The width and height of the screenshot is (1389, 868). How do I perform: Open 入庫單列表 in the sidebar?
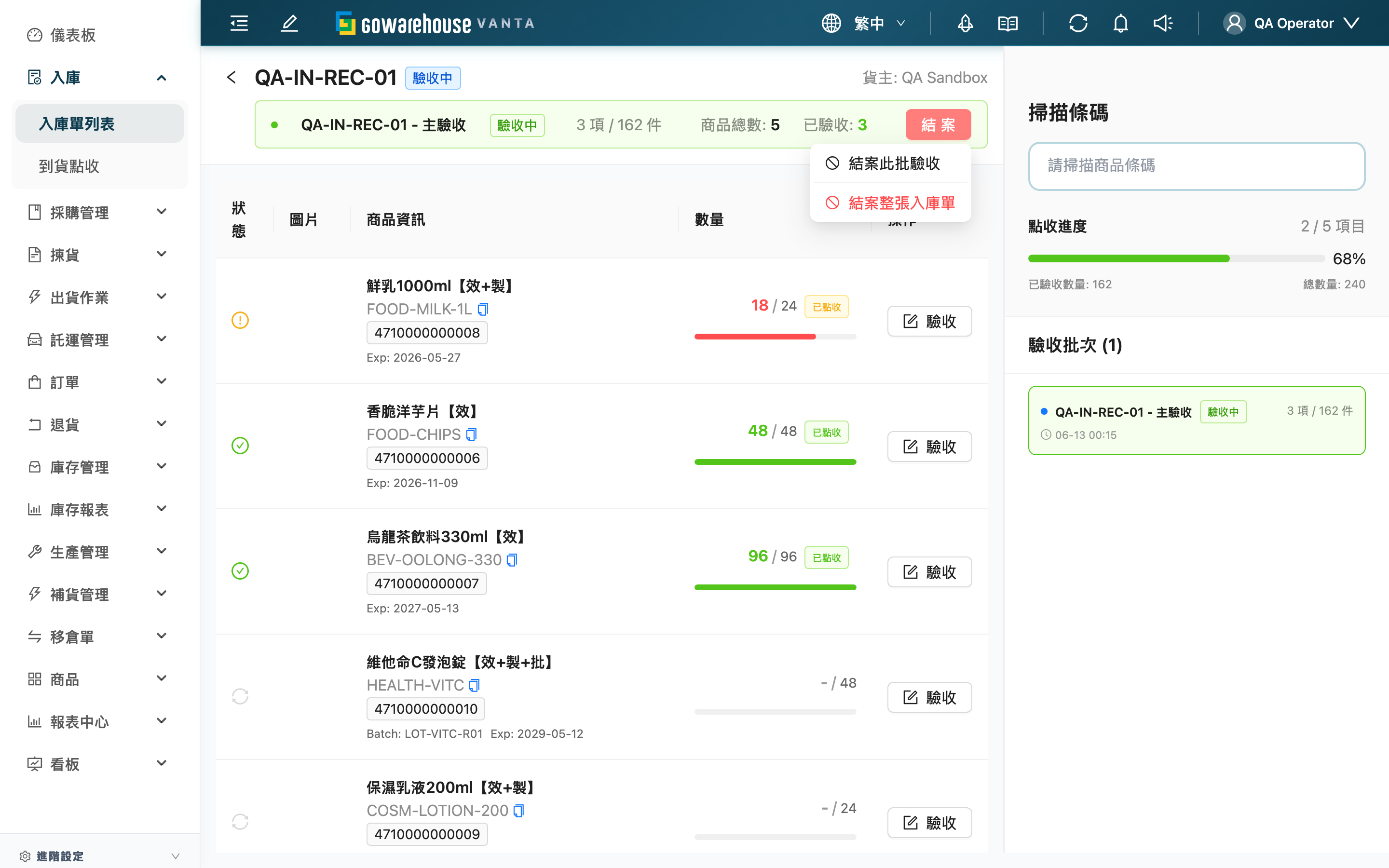click(100, 123)
